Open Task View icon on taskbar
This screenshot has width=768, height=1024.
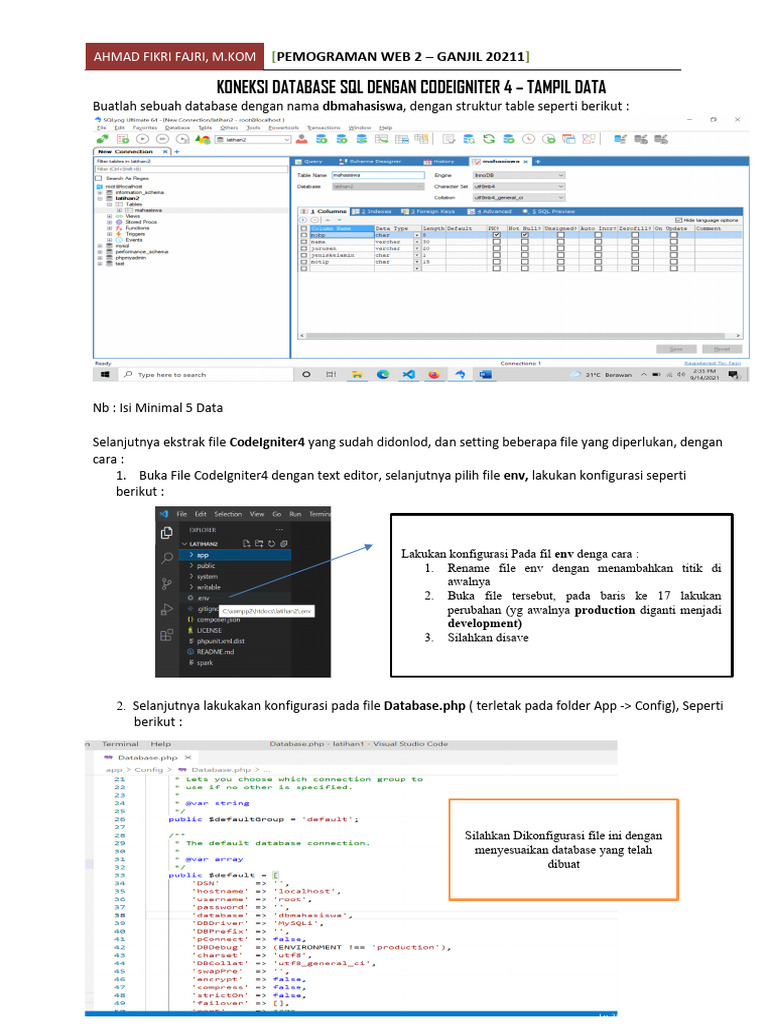pos(331,374)
